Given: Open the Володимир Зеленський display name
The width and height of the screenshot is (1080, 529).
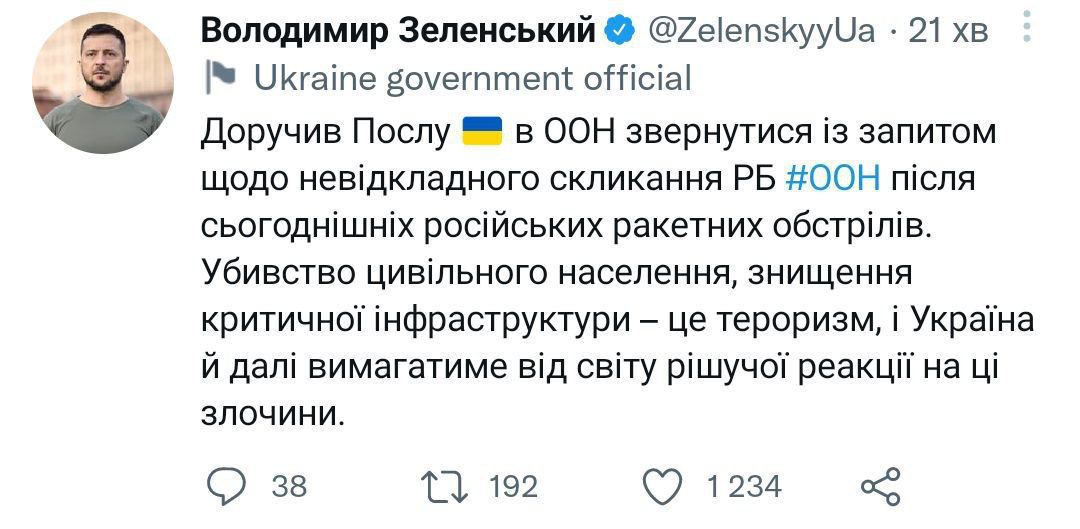Looking at the screenshot, I should [x=398, y=32].
